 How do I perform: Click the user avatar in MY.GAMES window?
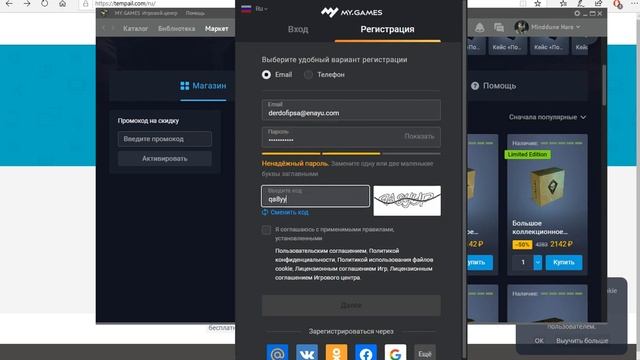pos(521,27)
